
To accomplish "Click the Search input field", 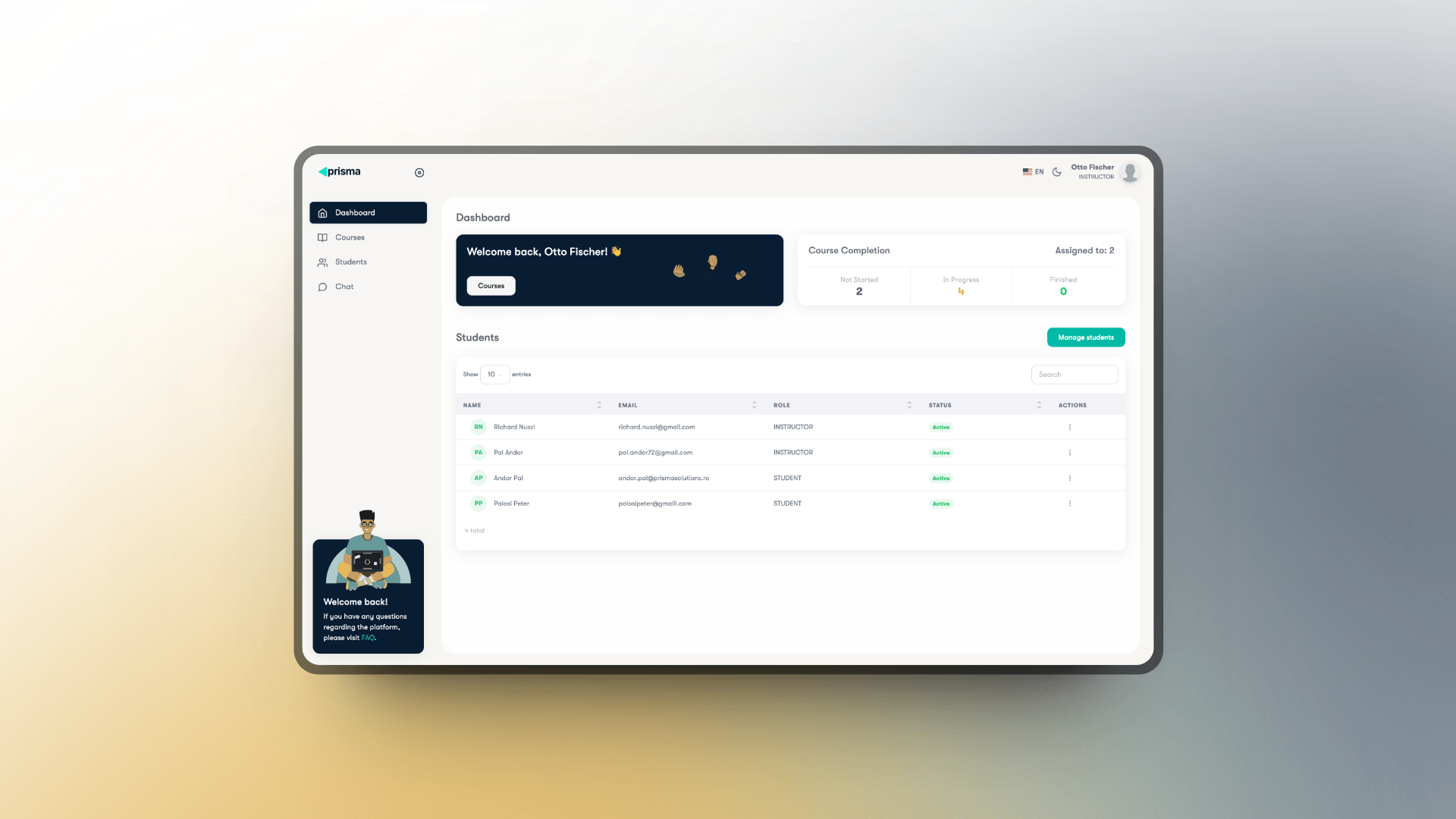I will tap(1074, 374).
